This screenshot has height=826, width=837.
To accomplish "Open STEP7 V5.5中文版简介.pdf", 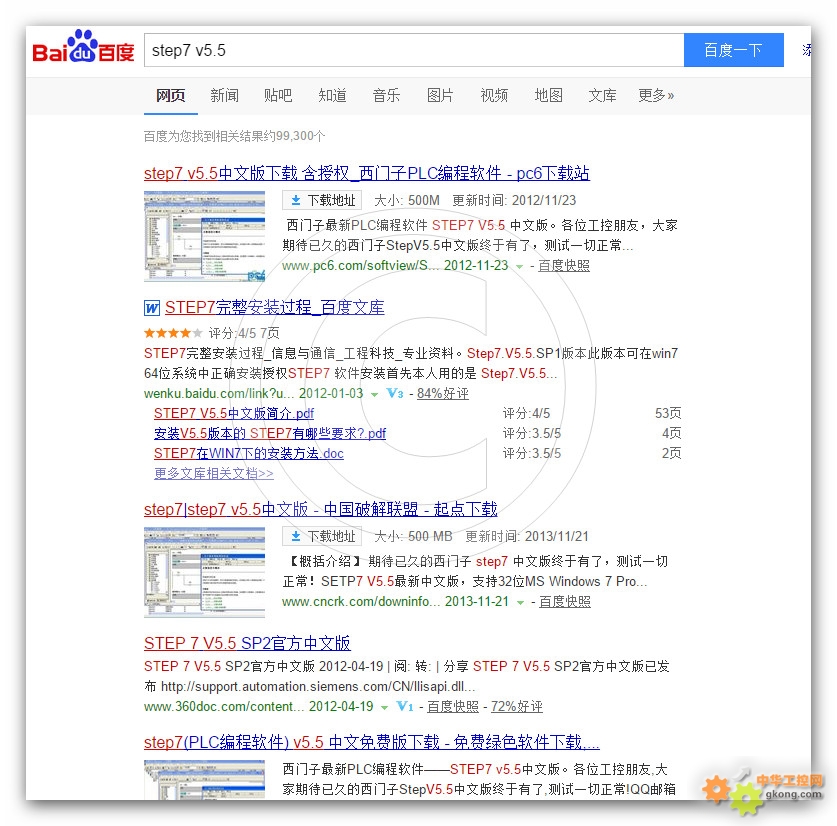I will point(234,413).
